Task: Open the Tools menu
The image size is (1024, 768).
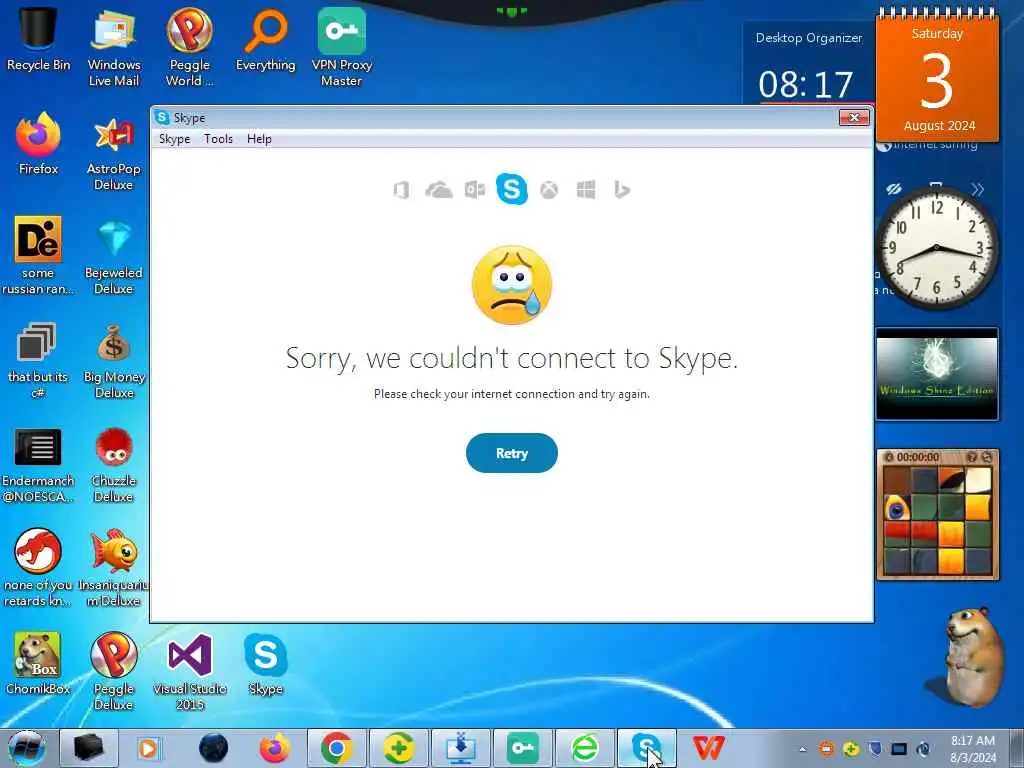Action: pyautogui.click(x=218, y=139)
